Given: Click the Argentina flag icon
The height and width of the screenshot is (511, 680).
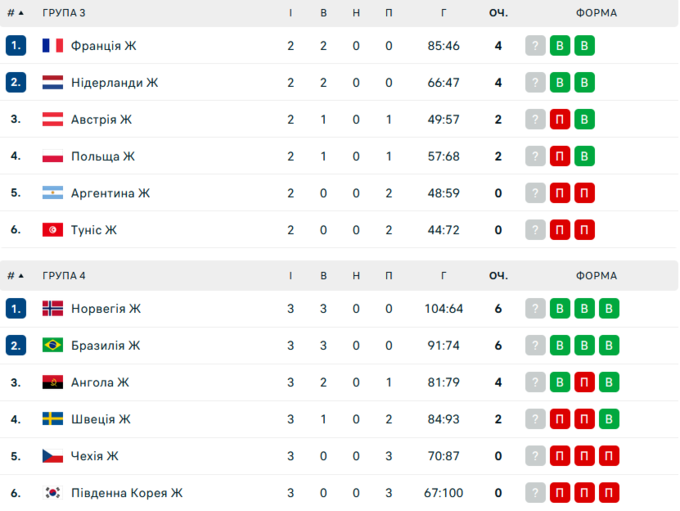Looking at the screenshot, I should coord(53,193).
